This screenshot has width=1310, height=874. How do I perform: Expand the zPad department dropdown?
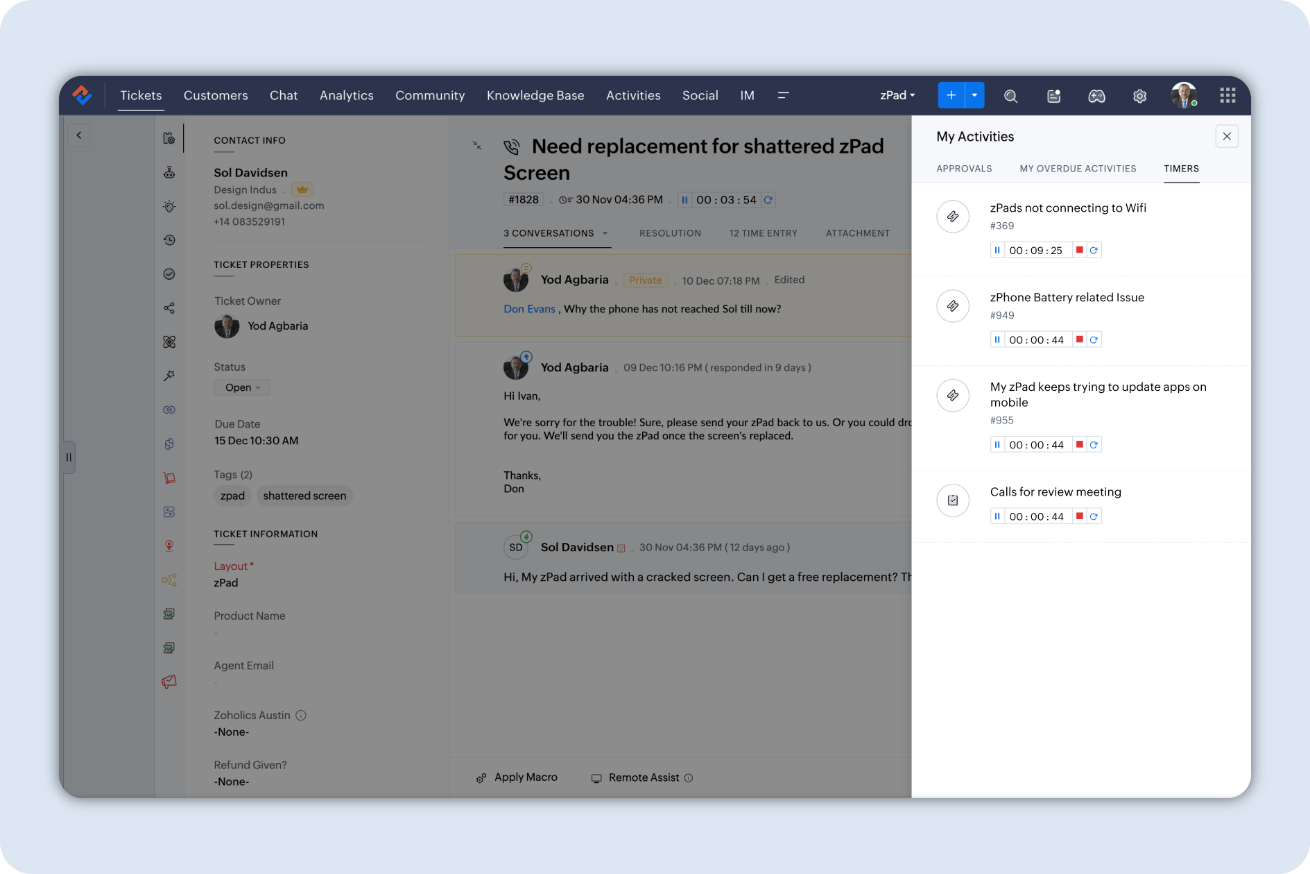[897, 96]
